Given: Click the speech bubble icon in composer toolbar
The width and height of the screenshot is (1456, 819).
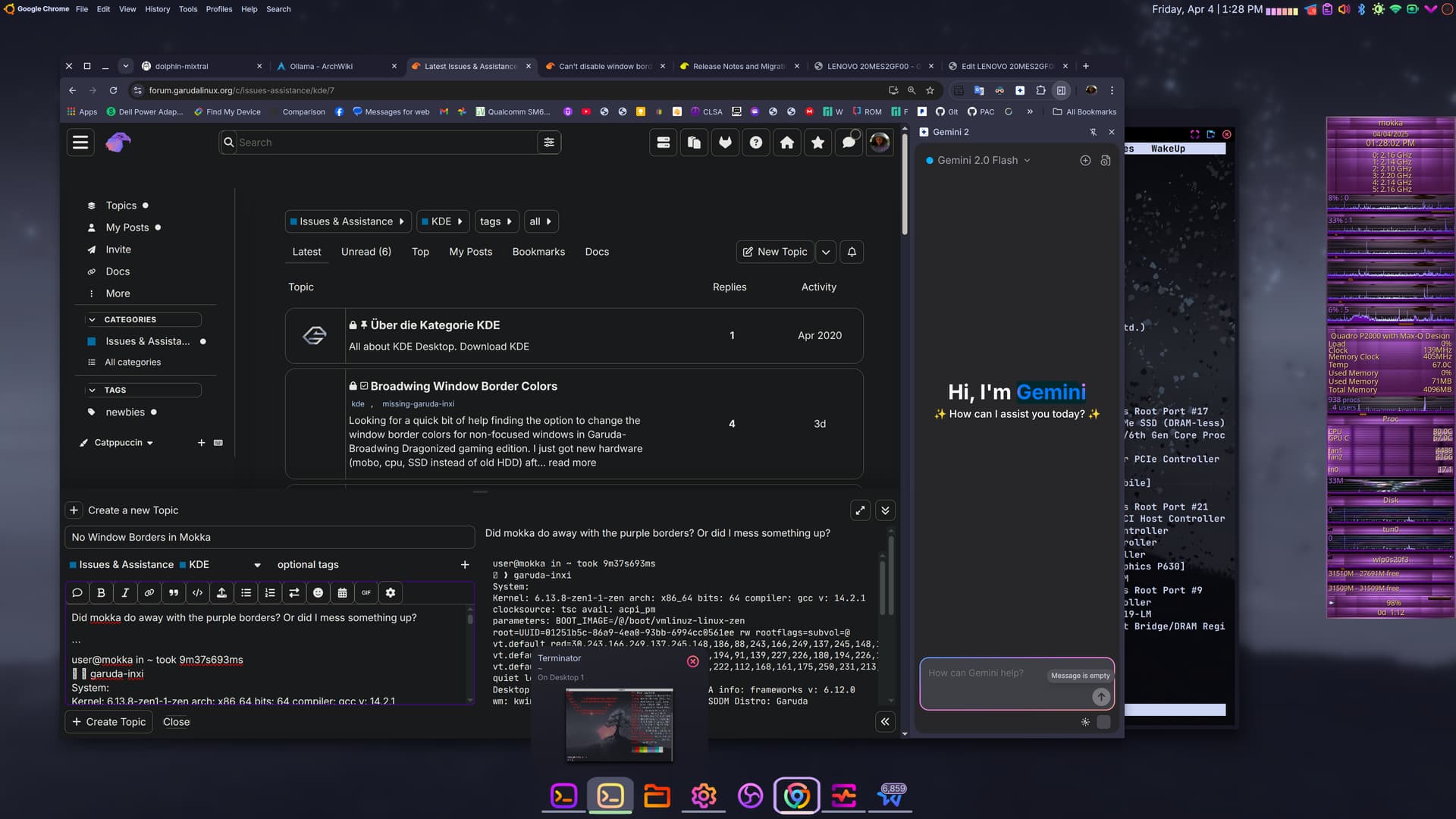Looking at the screenshot, I should (x=77, y=593).
